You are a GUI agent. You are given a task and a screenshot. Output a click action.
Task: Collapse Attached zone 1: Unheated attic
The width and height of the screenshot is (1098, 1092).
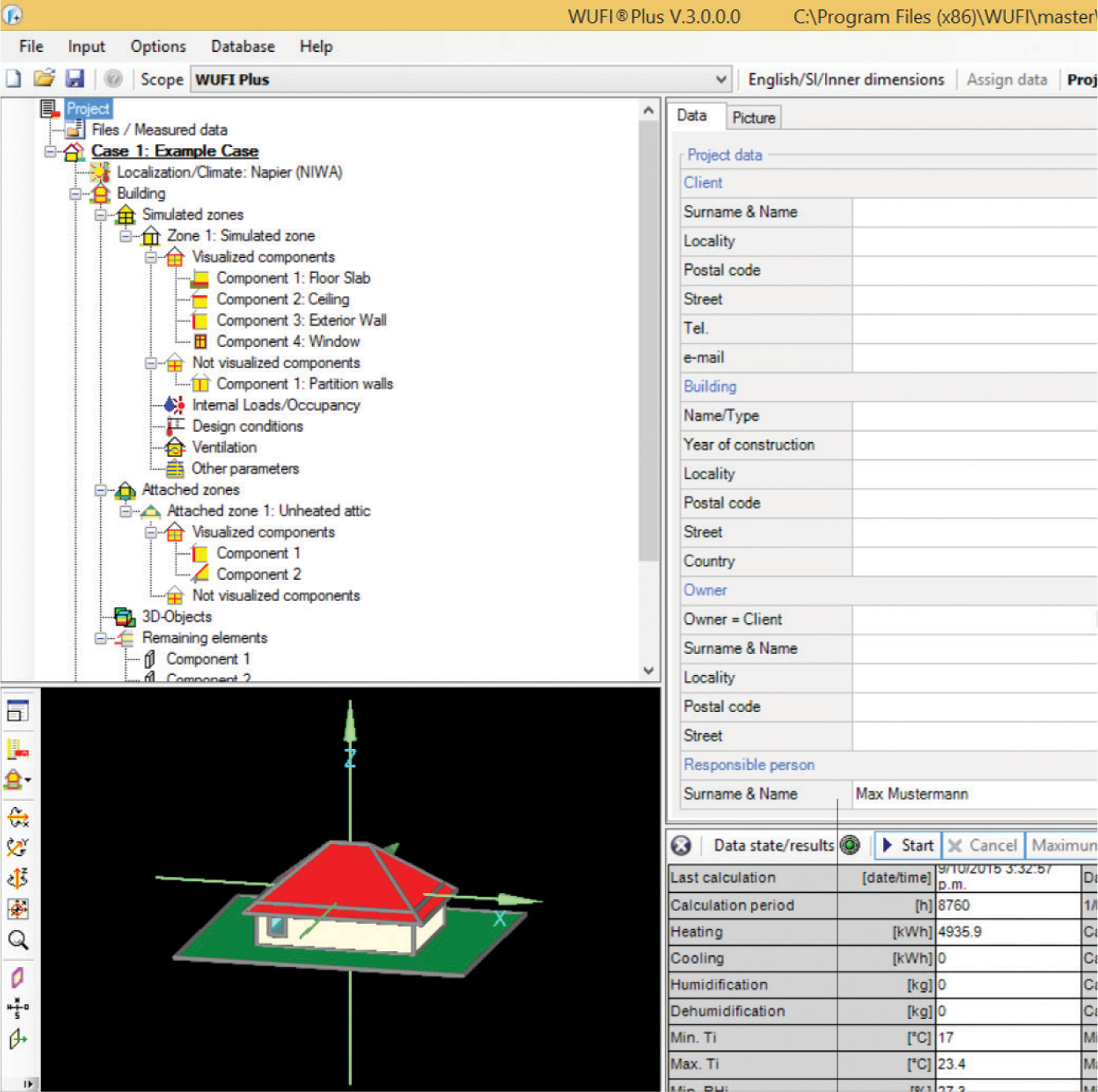pos(126,511)
